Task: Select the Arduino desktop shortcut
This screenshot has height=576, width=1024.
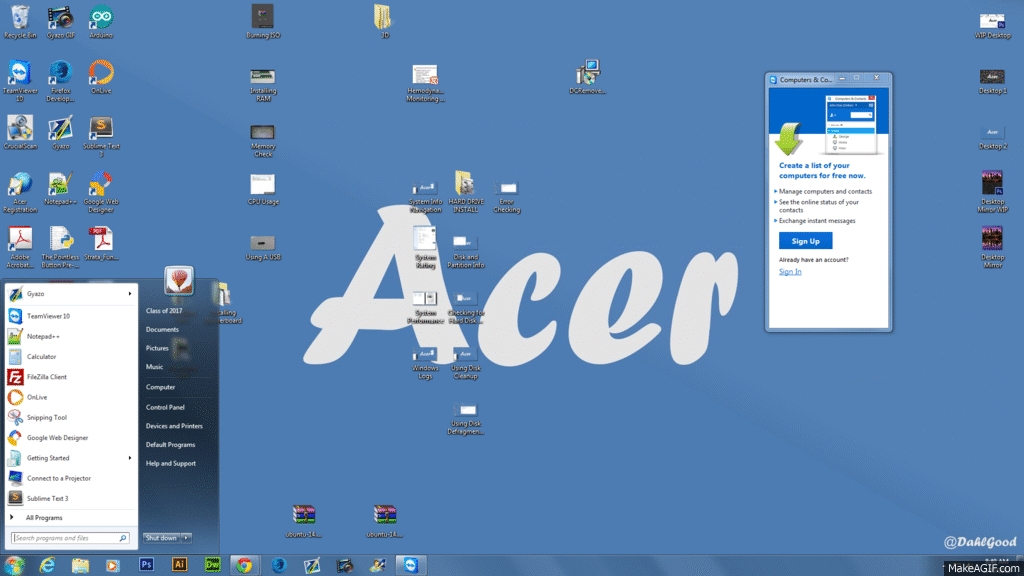Action: (x=100, y=18)
